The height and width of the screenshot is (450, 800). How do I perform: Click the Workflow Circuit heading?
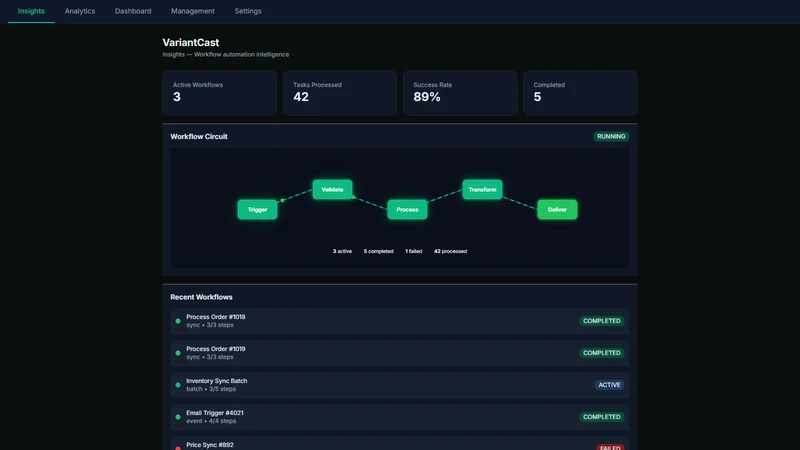[x=199, y=136]
